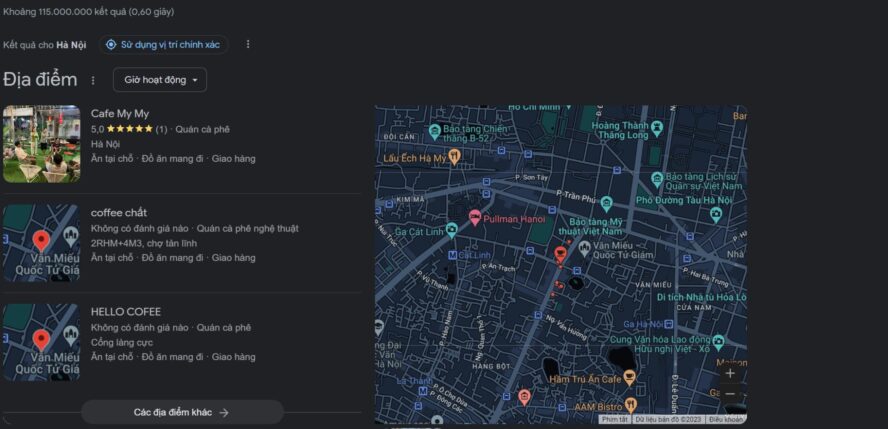Open the coffee chất map thumbnail

coord(41,243)
